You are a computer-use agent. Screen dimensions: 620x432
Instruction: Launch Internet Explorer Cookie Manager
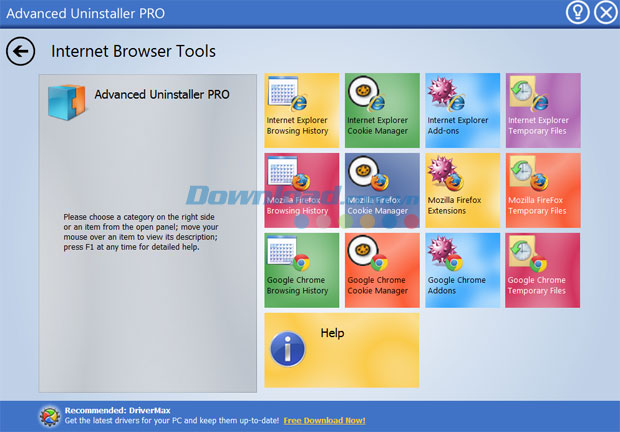point(382,110)
